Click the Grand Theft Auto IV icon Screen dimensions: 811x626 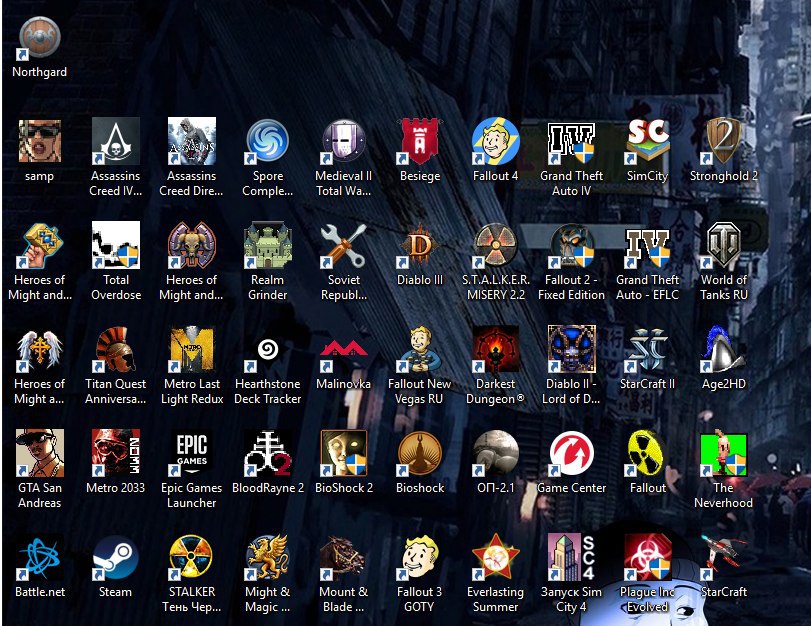pyautogui.click(x=572, y=141)
